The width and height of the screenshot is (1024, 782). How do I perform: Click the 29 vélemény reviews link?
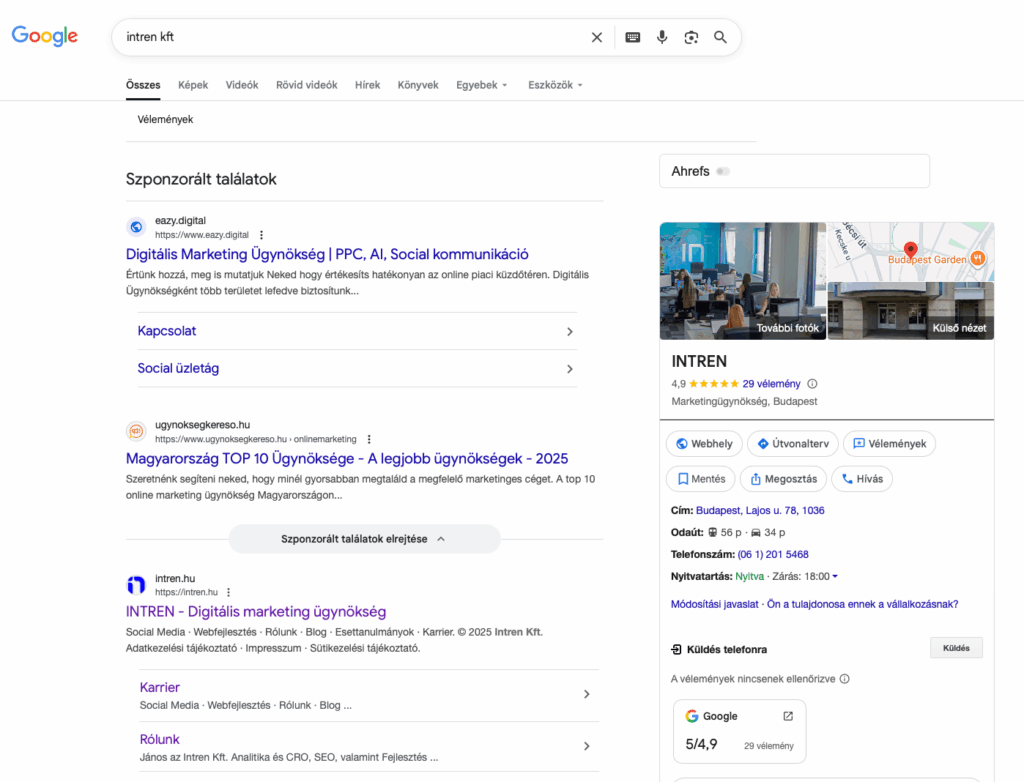pyautogui.click(x=771, y=384)
